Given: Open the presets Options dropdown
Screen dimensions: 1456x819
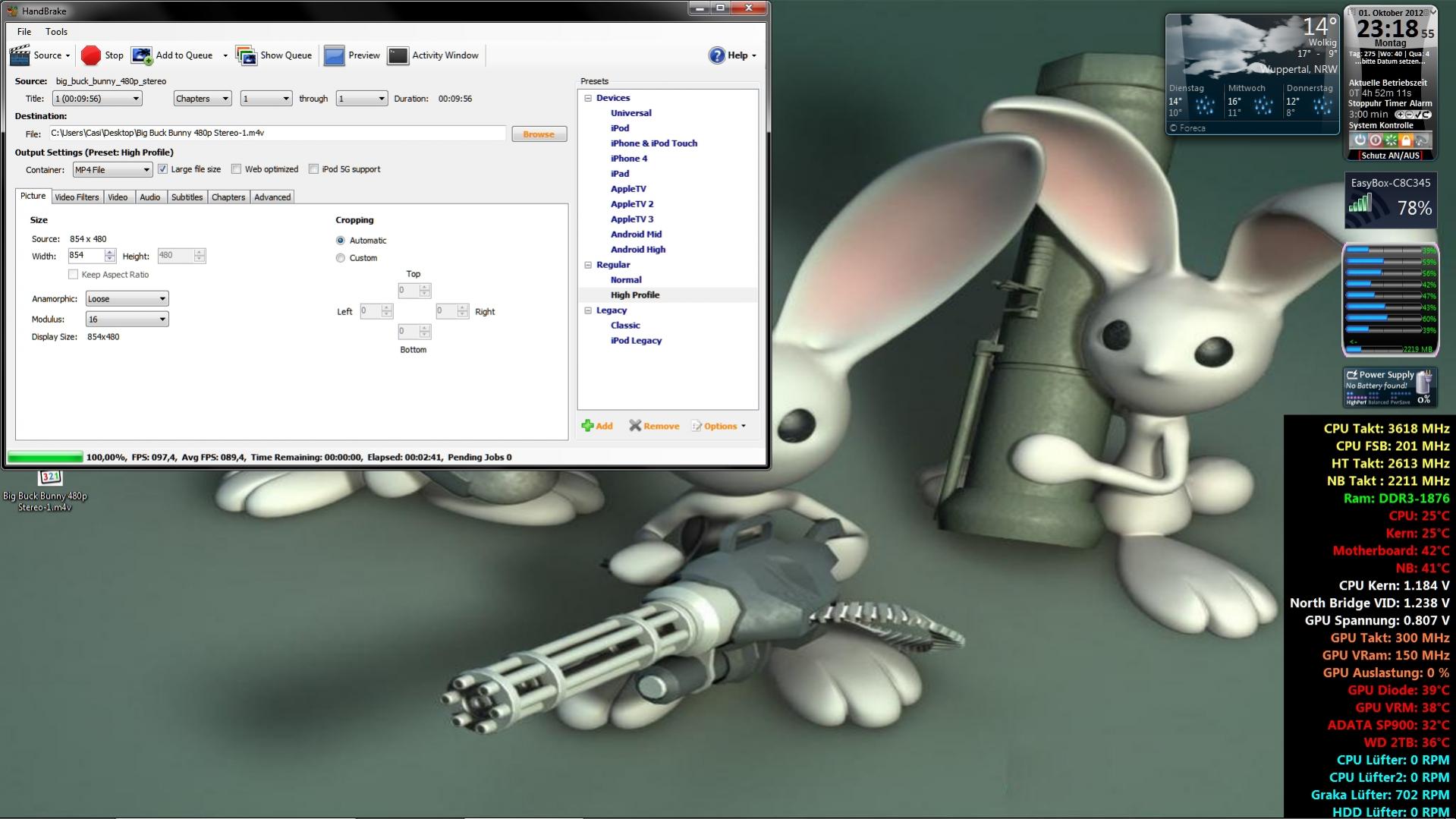Looking at the screenshot, I should pos(719,426).
